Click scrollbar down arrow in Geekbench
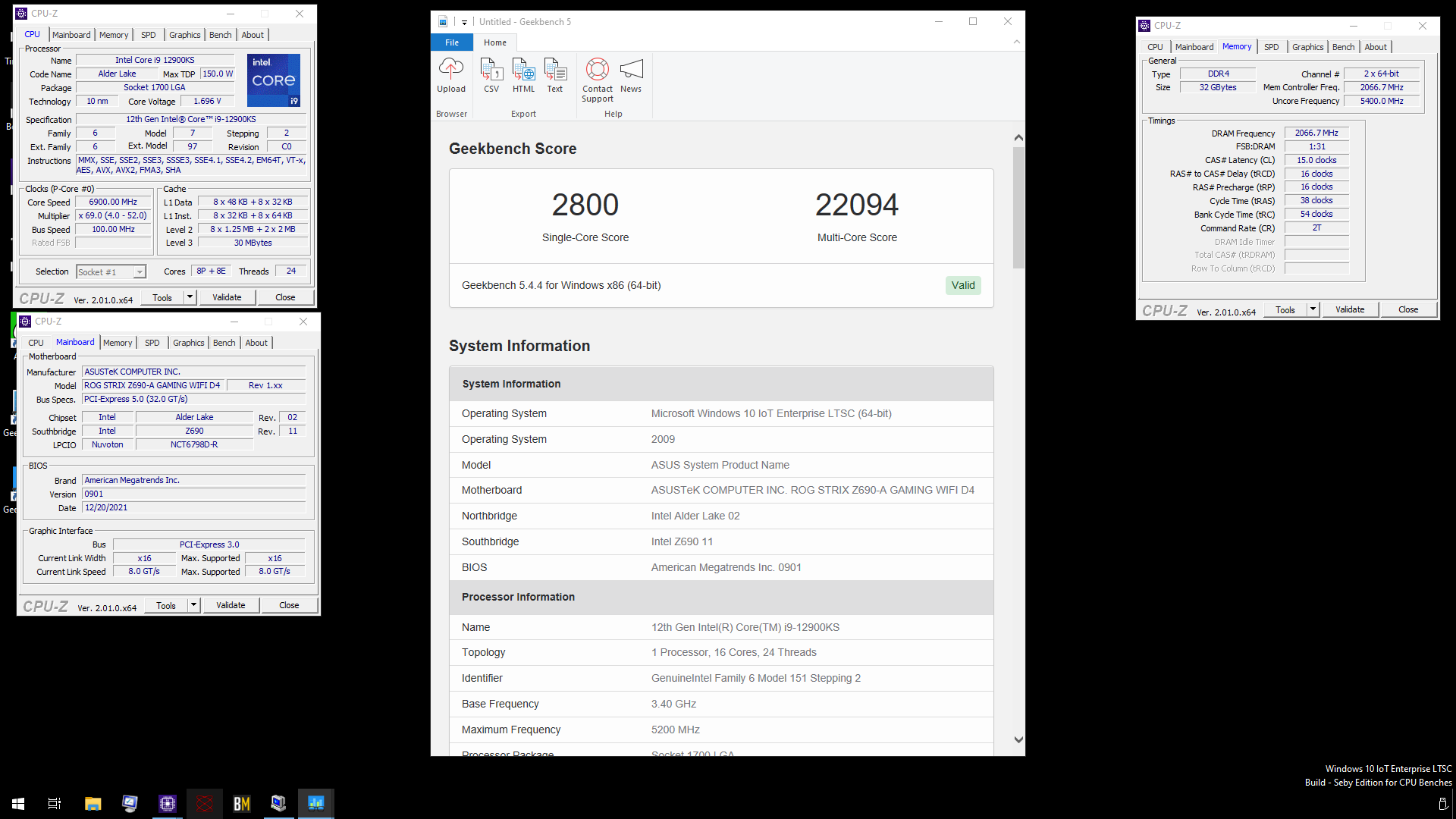 tap(1018, 739)
